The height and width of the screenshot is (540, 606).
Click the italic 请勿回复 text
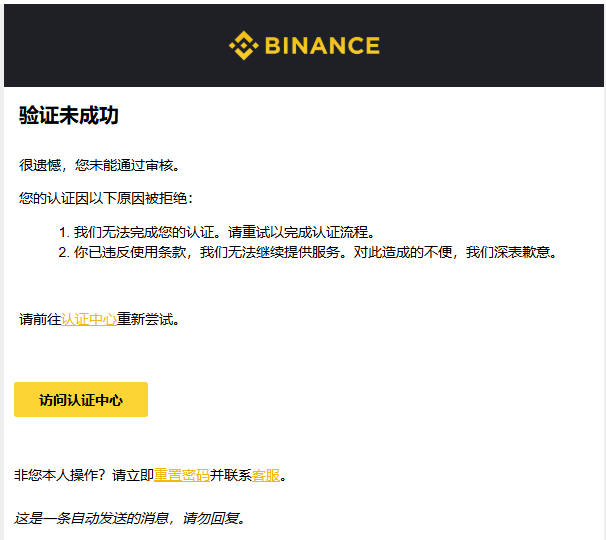click(x=211, y=518)
